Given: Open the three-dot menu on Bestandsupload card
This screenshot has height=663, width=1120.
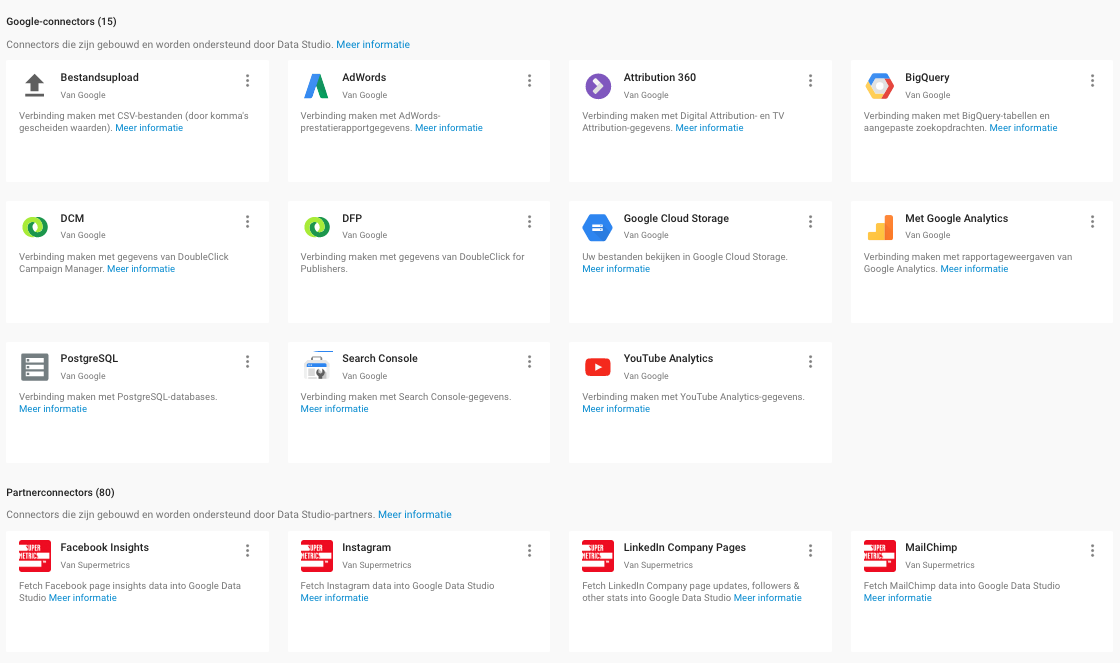Looking at the screenshot, I should [248, 81].
